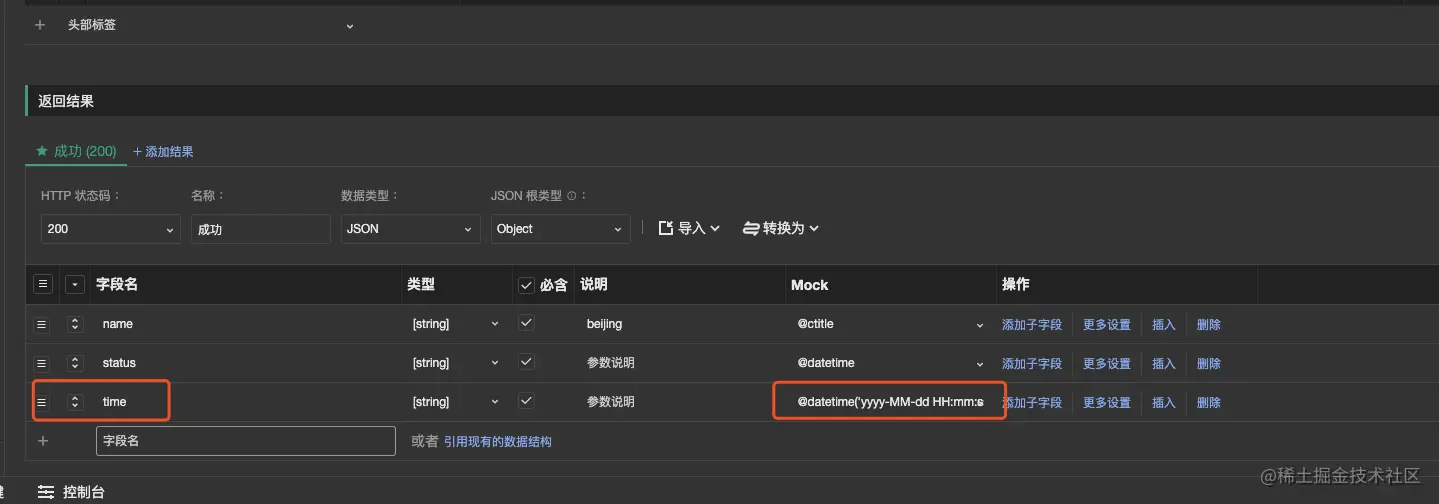Click the header collapse-all arrow icon

pyautogui.click(x=74, y=285)
